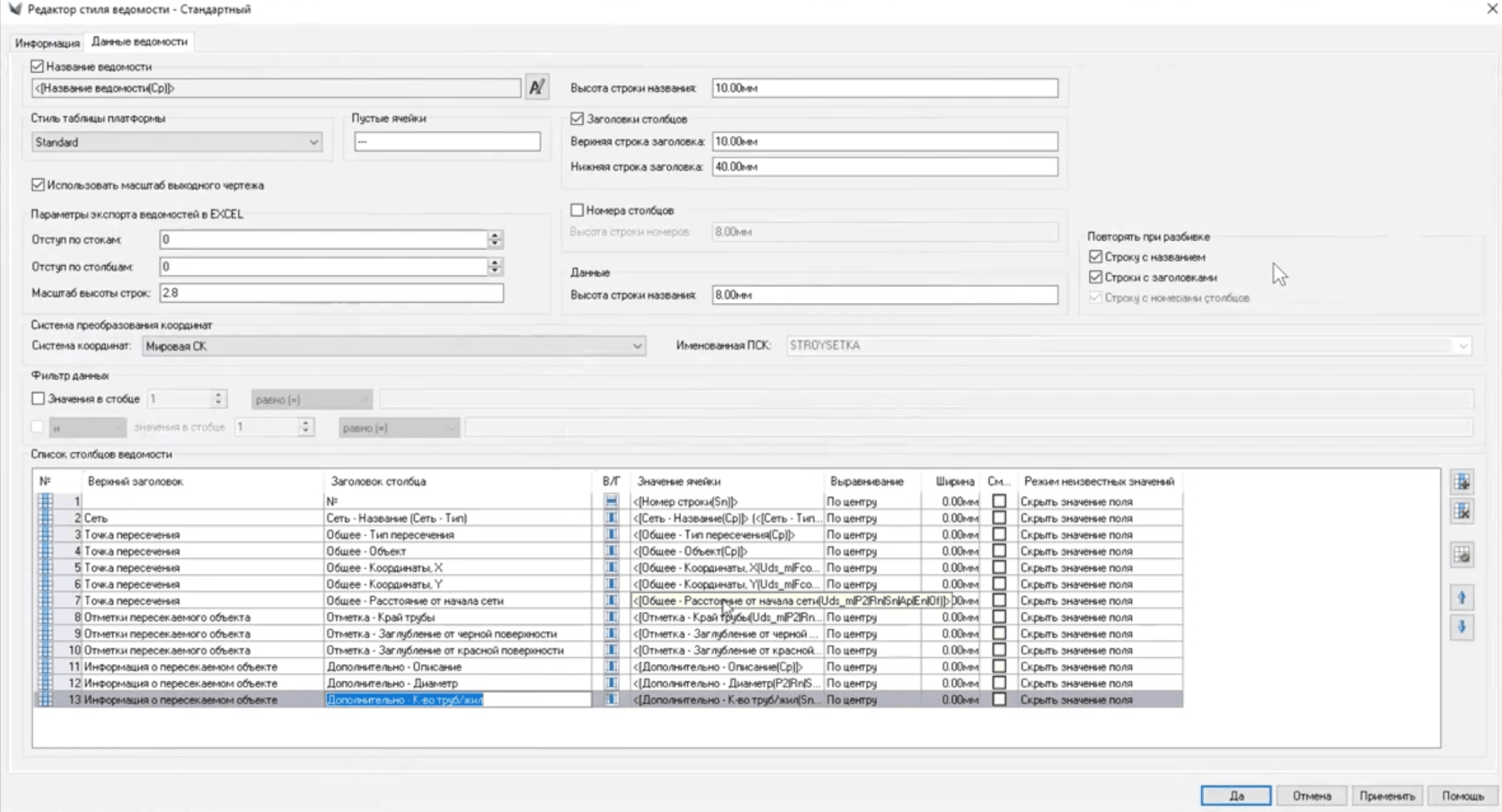Enable the Номера столбцов checkbox
The height and width of the screenshot is (812, 1502).
577,210
